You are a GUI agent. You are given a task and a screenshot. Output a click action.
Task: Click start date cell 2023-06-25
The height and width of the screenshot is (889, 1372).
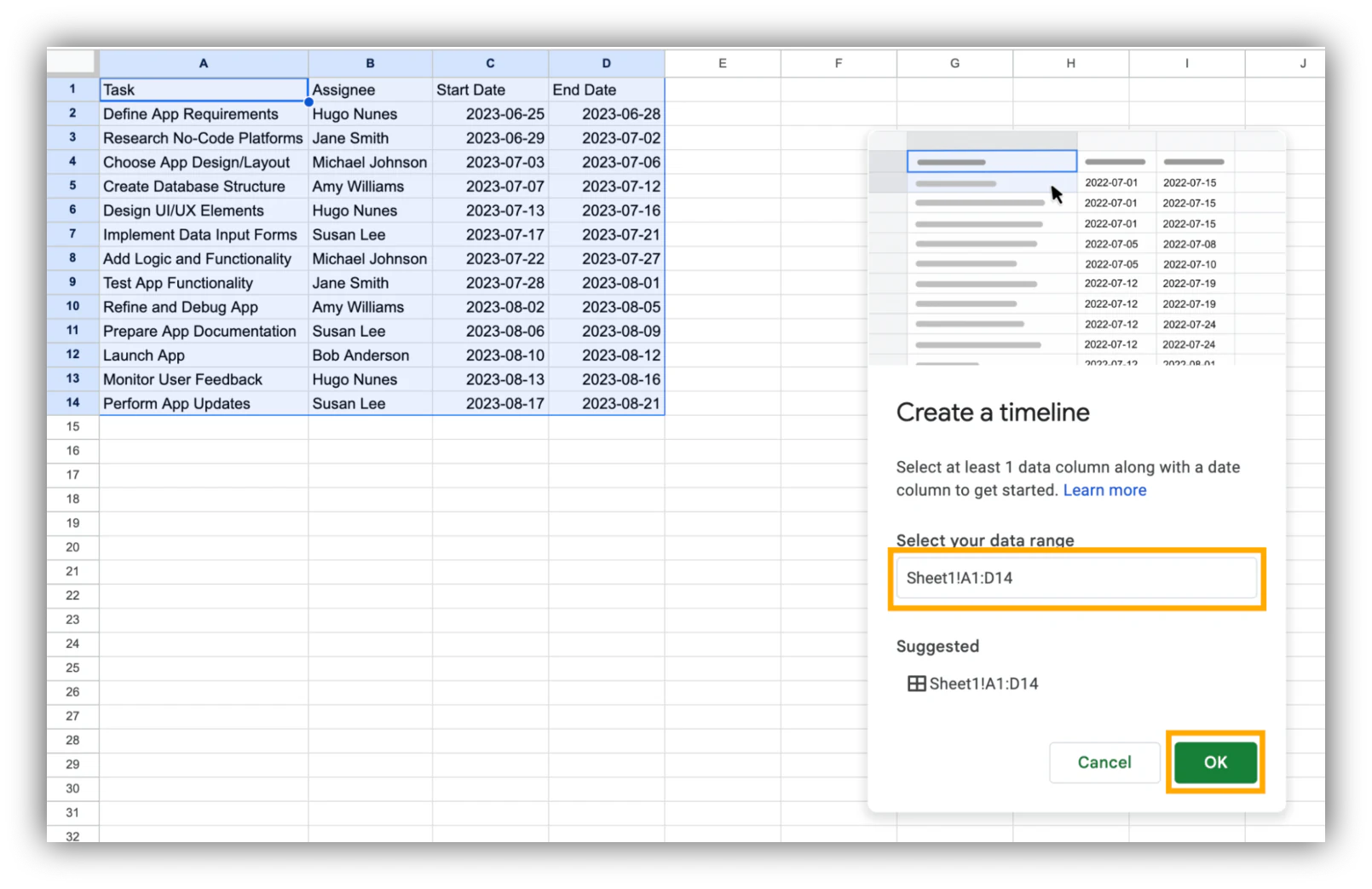click(x=491, y=114)
